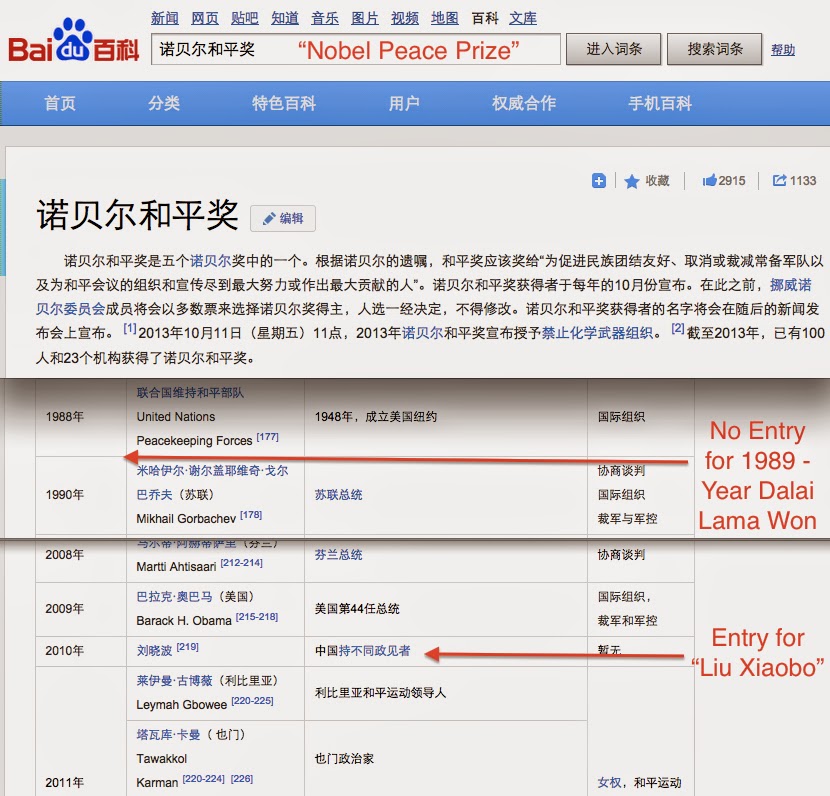Follow the 禁止化学武器组织 link
The width and height of the screenshot is (830, 796).
click(x=597, y=333)
